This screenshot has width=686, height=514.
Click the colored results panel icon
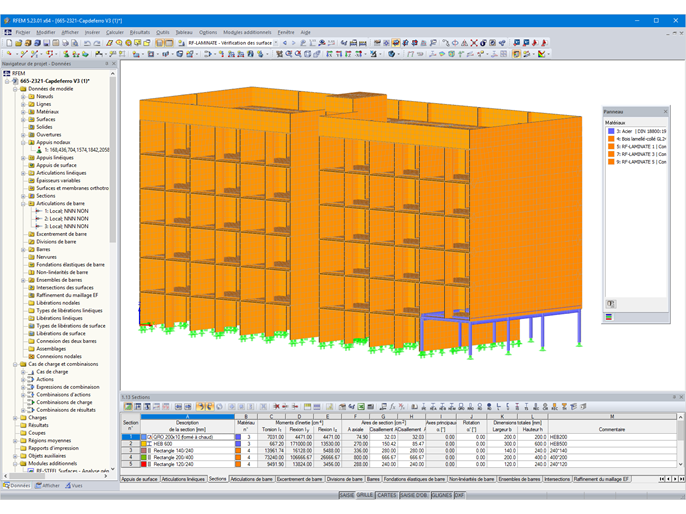click(542, 54)
